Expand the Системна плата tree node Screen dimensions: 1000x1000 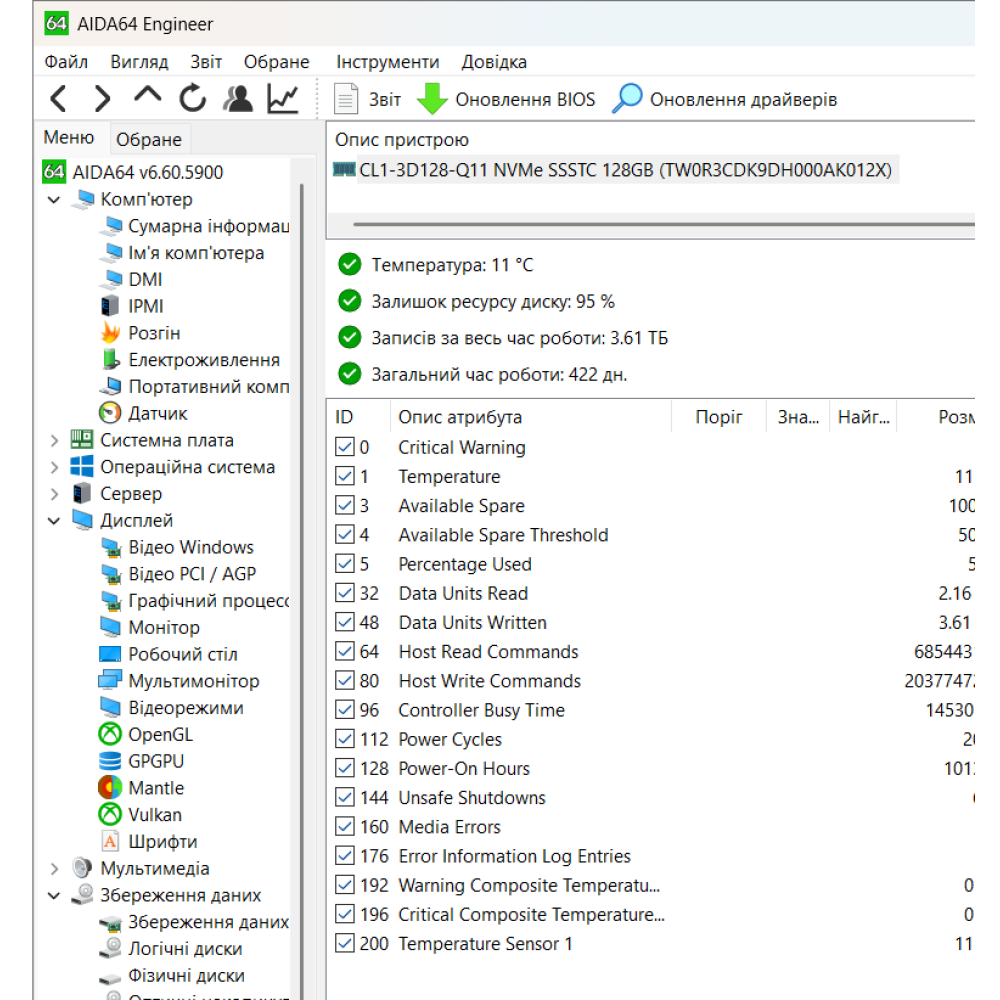pyautogui.click(x=54, y=440)
